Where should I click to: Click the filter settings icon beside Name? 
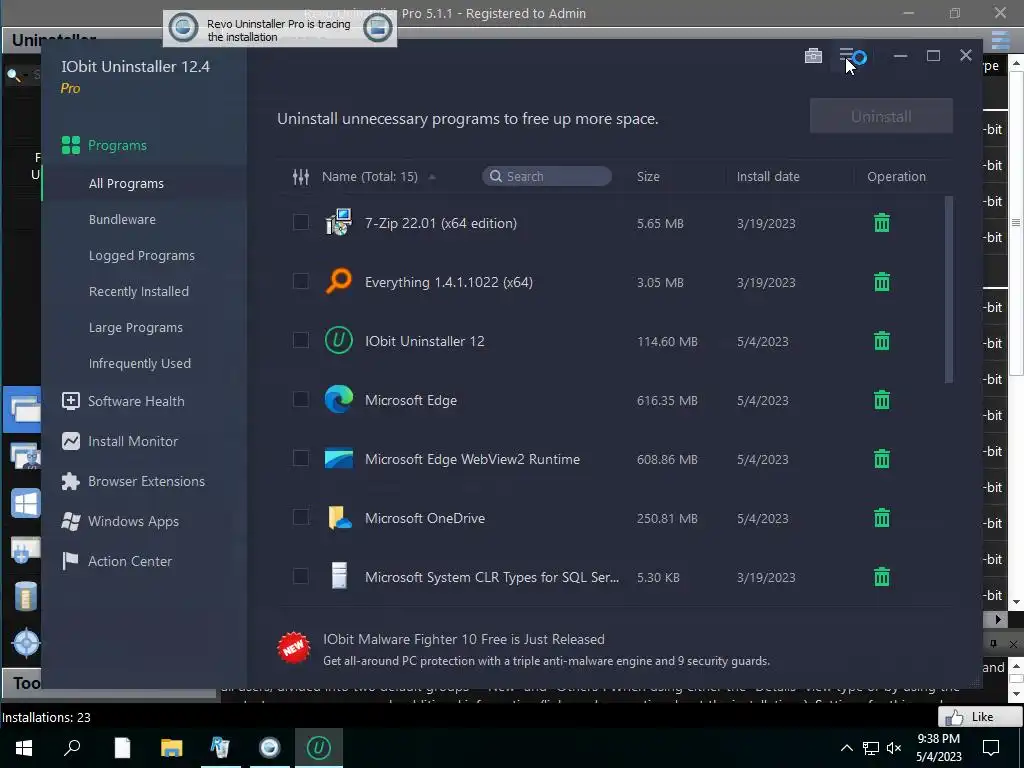300,176
